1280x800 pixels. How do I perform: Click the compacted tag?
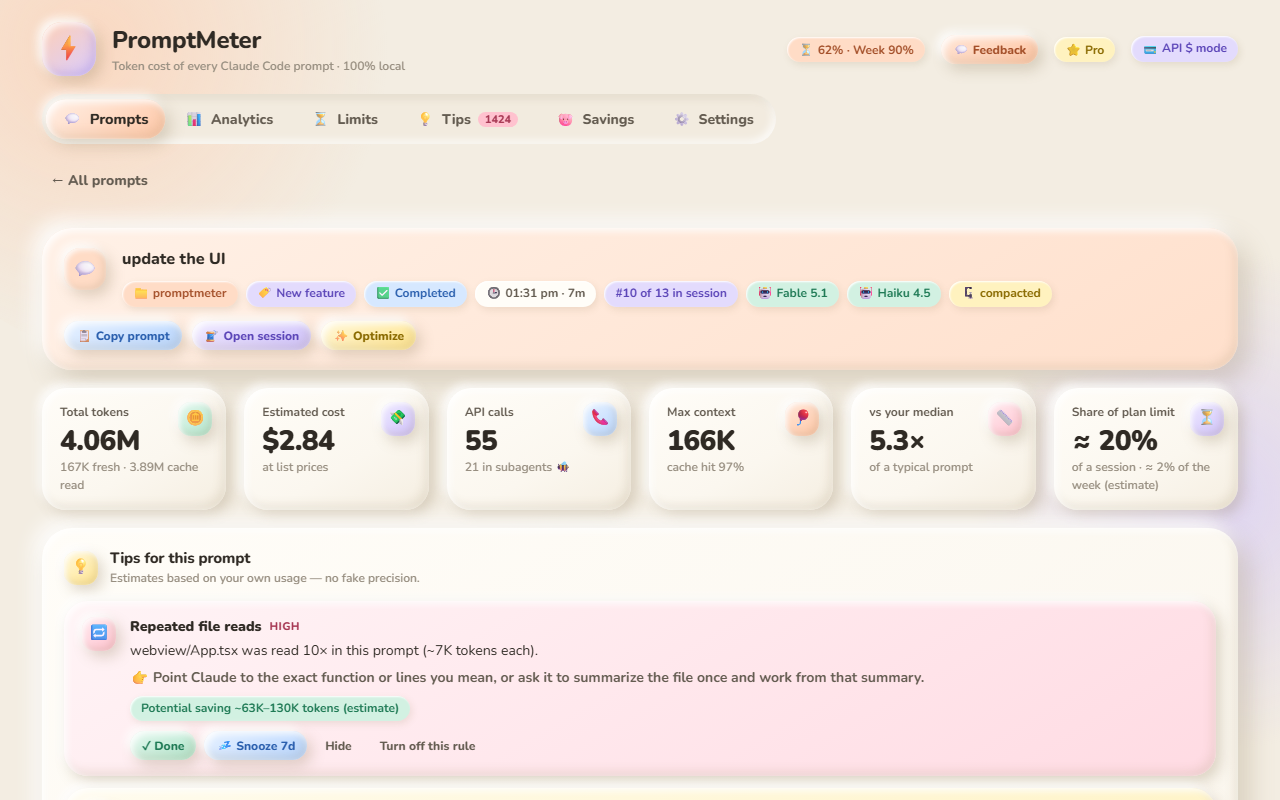coord(1000,294)
